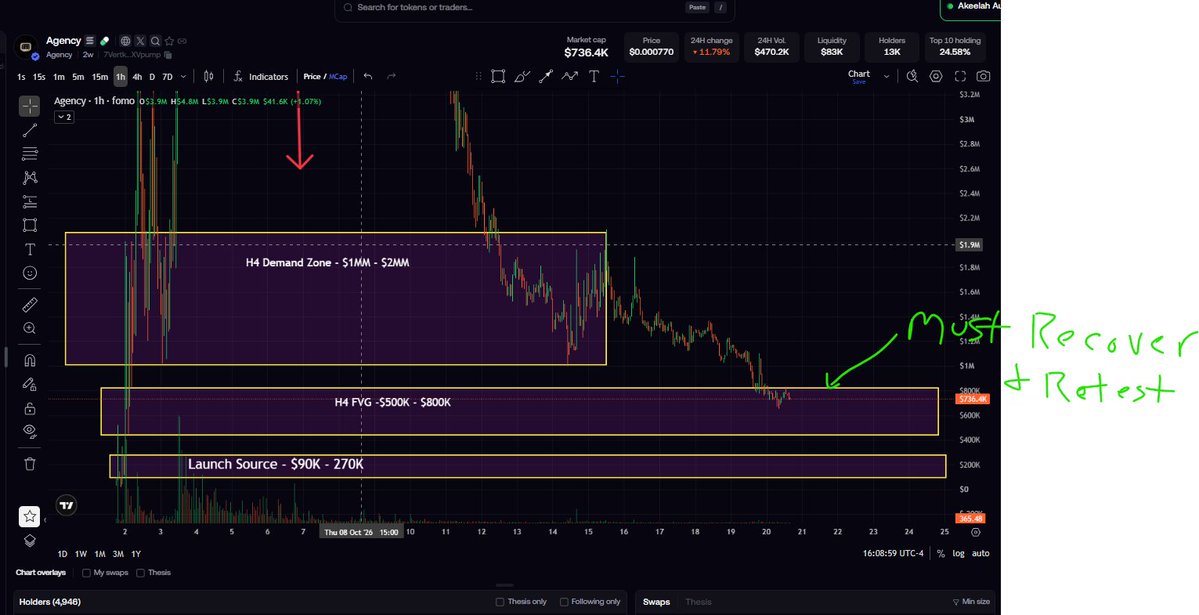Screen dimensions: 1199x615
Task: Set the chart range to 1W
Action: tap(81, 554)
